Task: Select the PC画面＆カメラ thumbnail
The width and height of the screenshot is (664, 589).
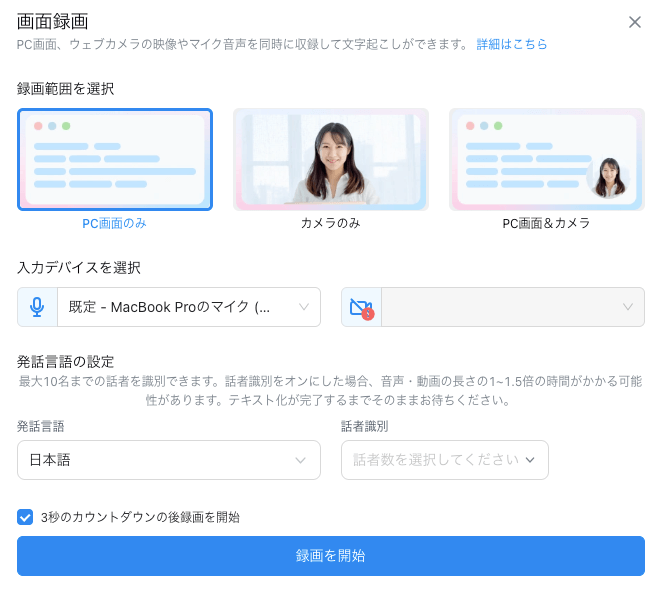Action: point(546,159)
